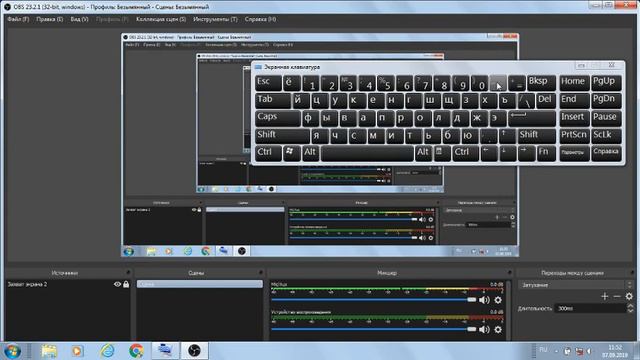Image resolution: width=640 pixels, height=360 pixels.
Task: Toggle Caps on the On-Screen Keyboard
Action: pyautogui.click(x=278, y=118)
